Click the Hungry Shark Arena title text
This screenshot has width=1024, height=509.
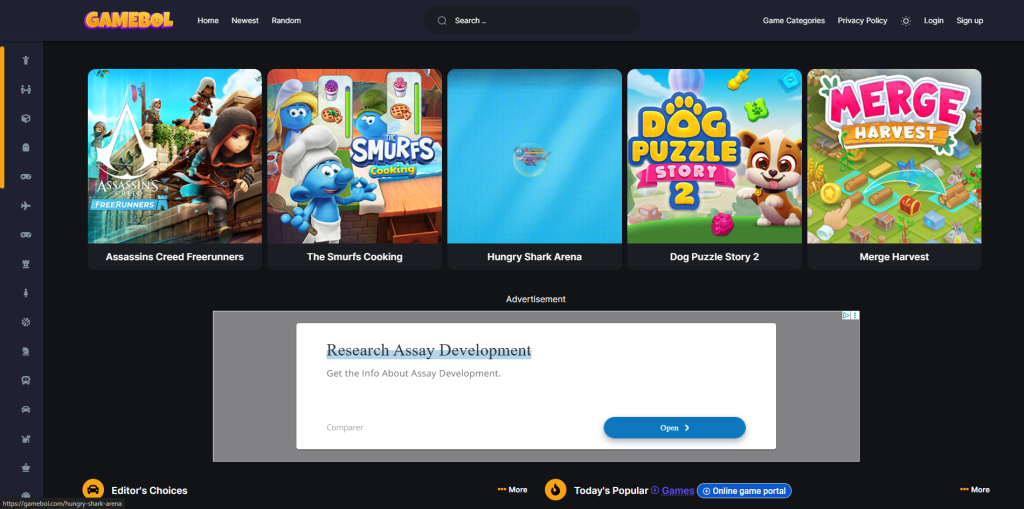coord(534,257)
